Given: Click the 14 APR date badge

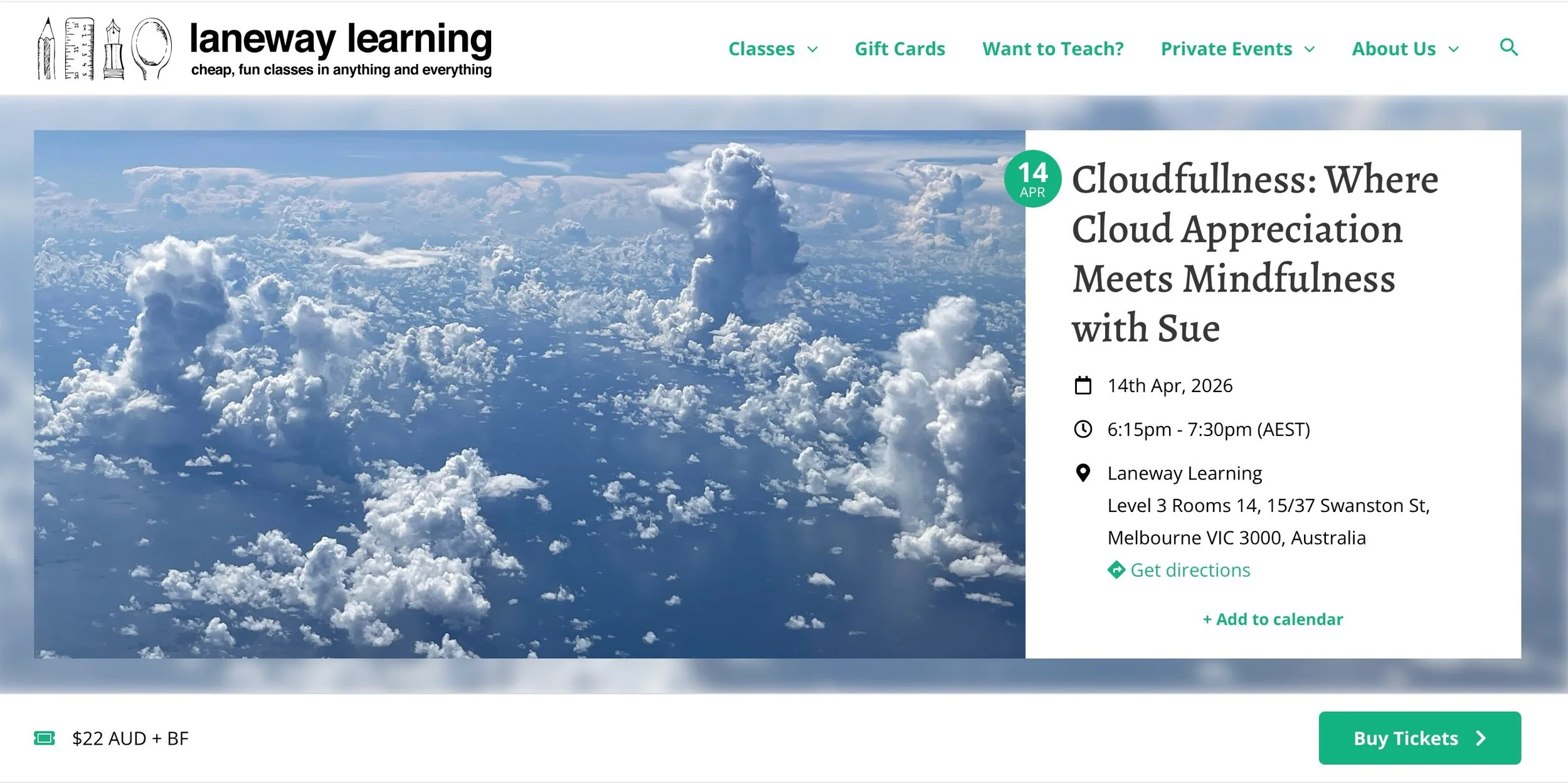Looking at the screenshot, I should [1032, 179].
